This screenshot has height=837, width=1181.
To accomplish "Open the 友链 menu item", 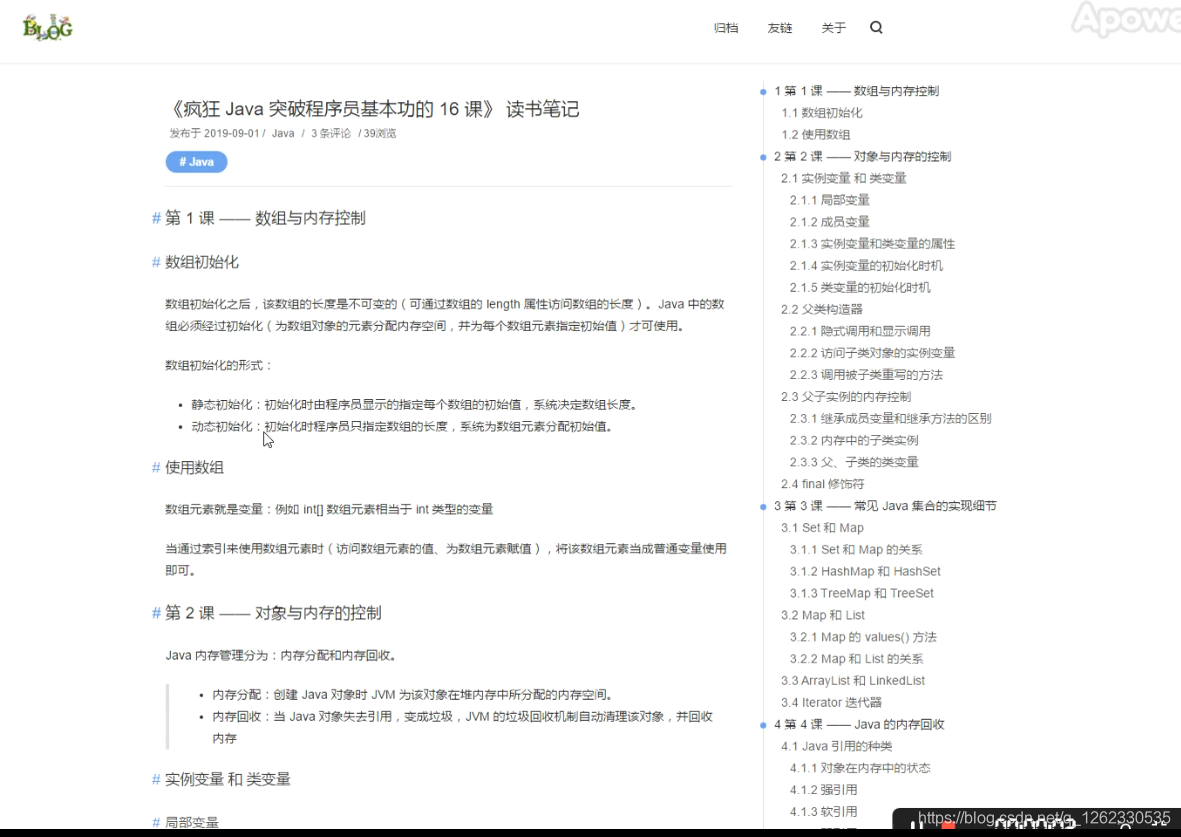I will pos(780,28).
